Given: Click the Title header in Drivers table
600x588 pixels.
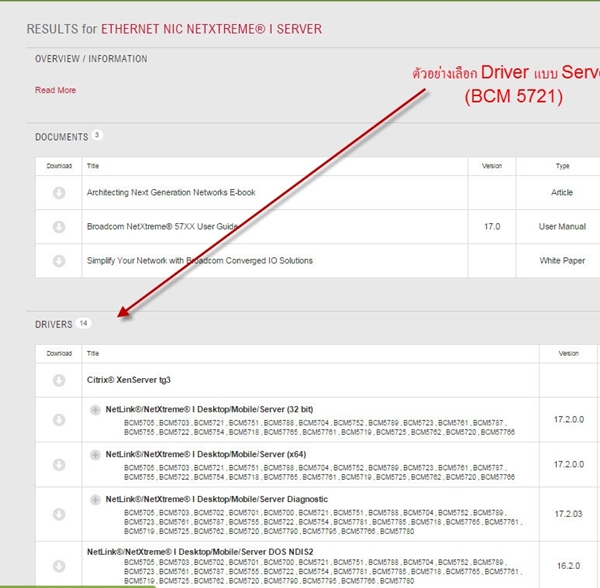Looking at the screenshot, I should coord(93,353).
